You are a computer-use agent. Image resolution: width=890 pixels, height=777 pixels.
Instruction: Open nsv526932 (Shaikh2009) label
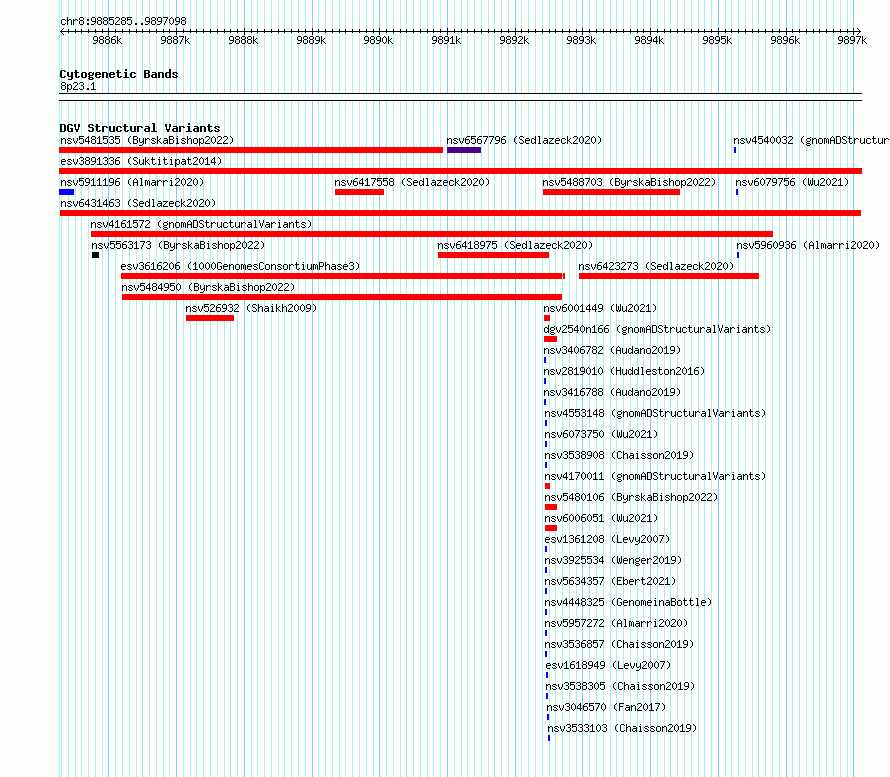click(x=251, y=308)
